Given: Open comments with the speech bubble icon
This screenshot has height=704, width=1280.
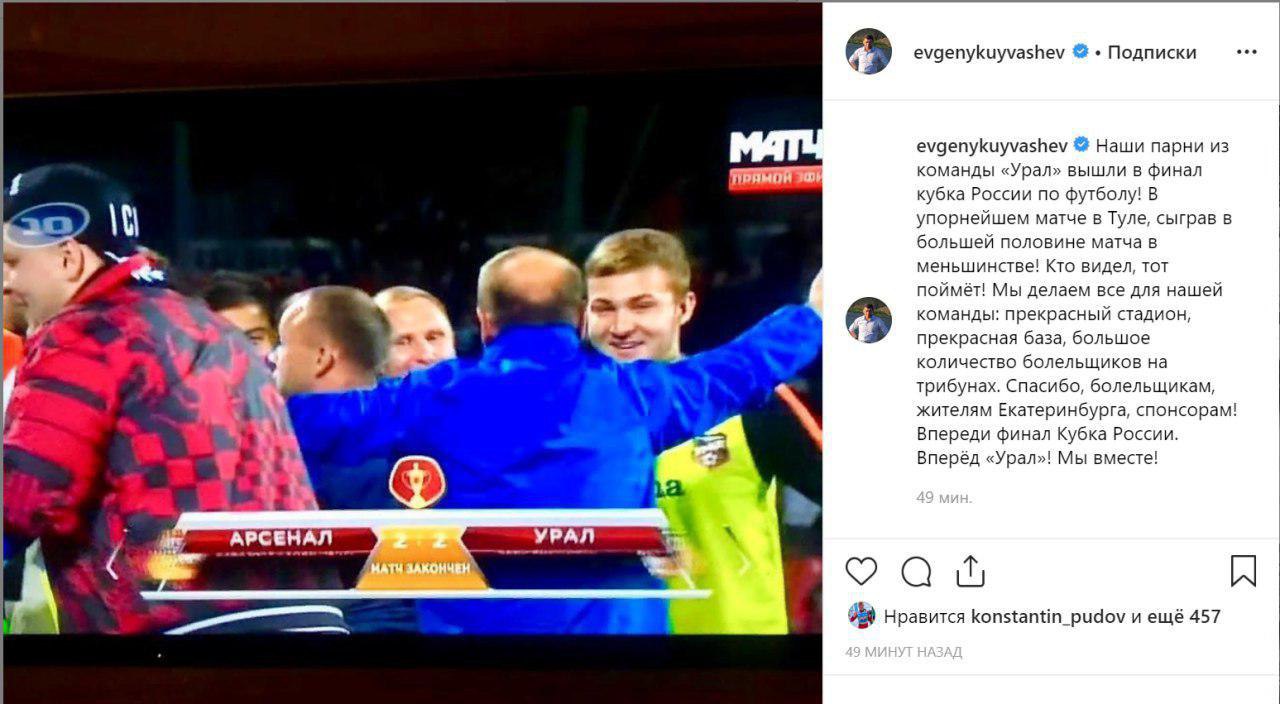Looking at the screenshot, I should [916, 571].
